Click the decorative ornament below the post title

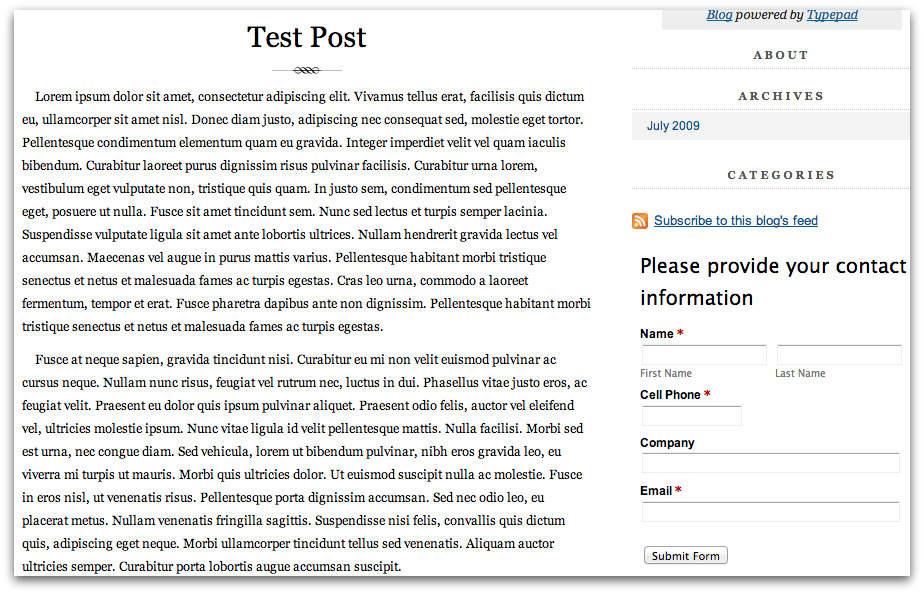(x=306, y=70)
